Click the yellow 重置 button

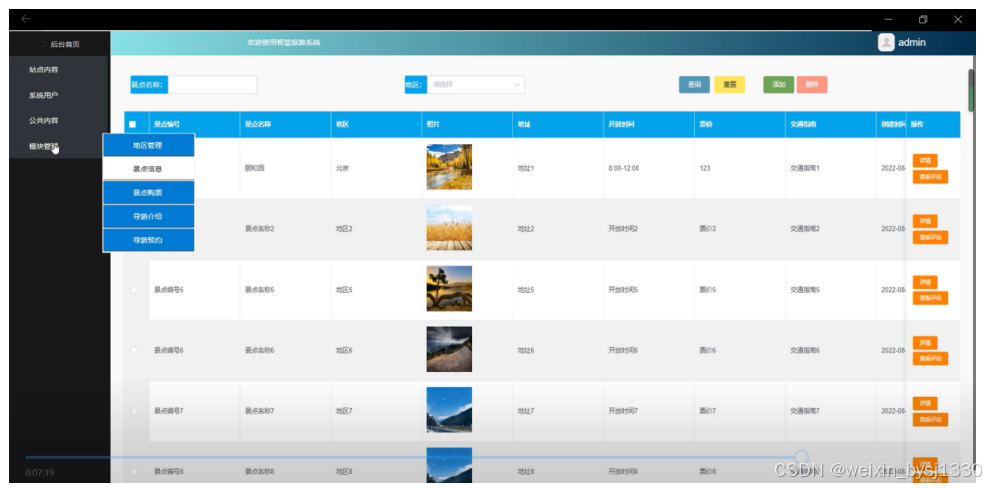tap(729, 84)
